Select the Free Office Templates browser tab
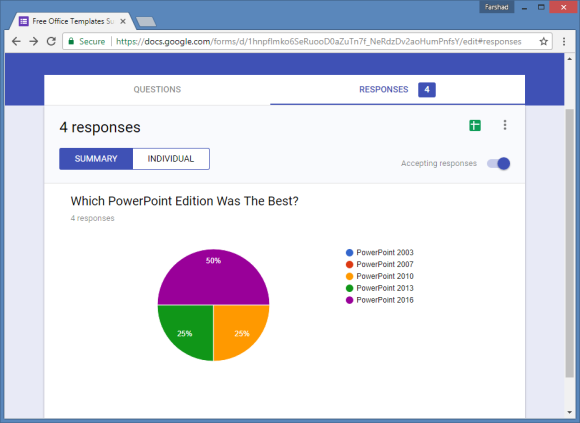 [x=72, y=21]
